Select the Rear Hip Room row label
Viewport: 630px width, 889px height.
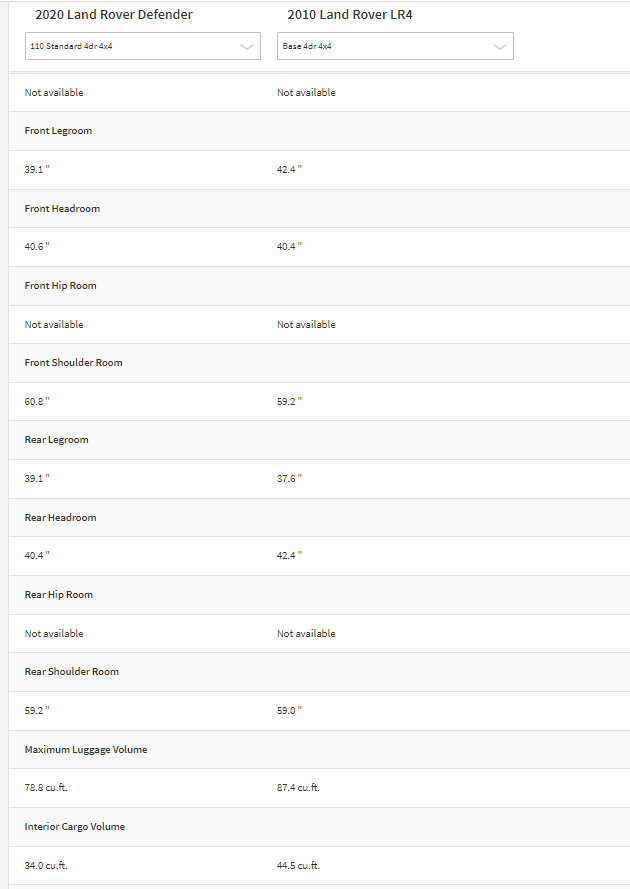pyautogui.click(x=59, y=595)
